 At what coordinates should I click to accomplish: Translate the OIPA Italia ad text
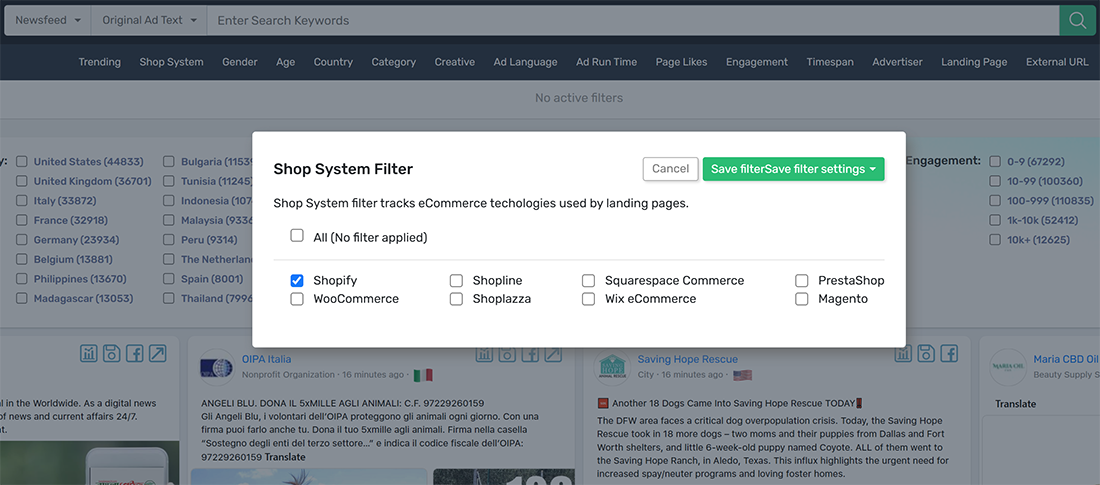286,457
